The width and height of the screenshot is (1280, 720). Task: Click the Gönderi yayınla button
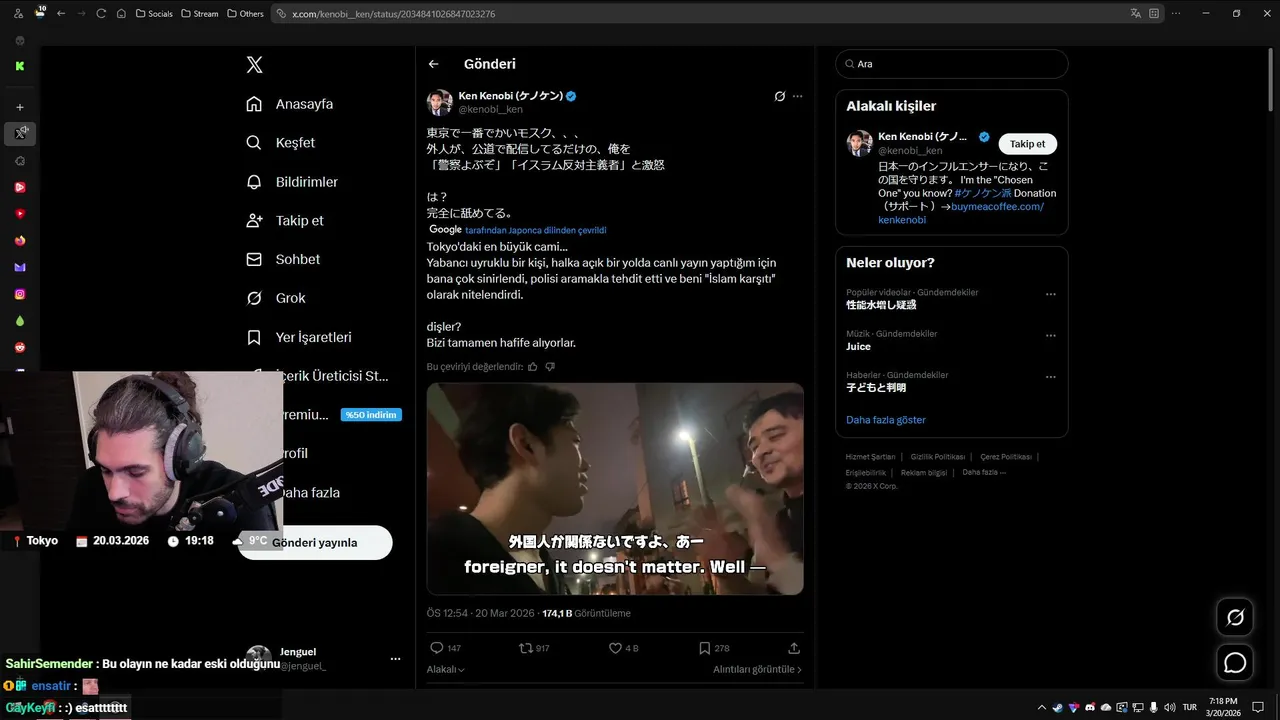pos(315,542)
